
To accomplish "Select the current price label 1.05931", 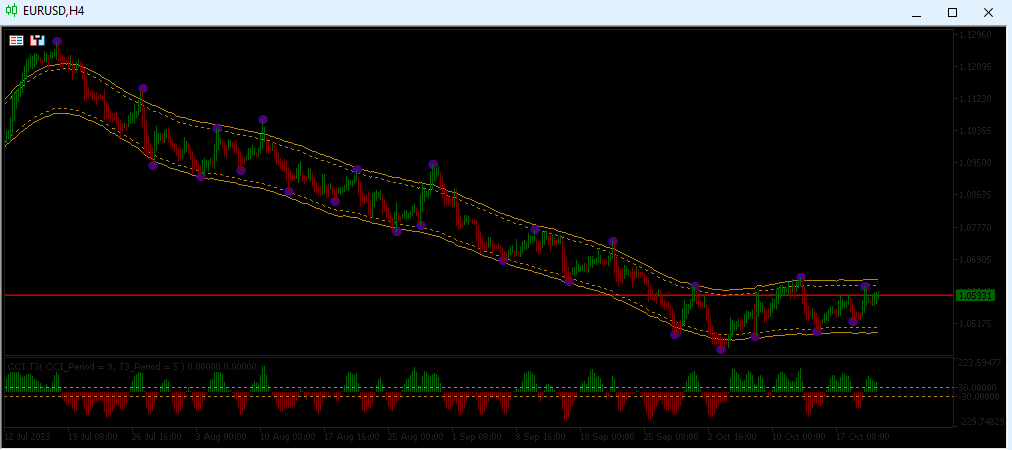I will coord(975,295).
